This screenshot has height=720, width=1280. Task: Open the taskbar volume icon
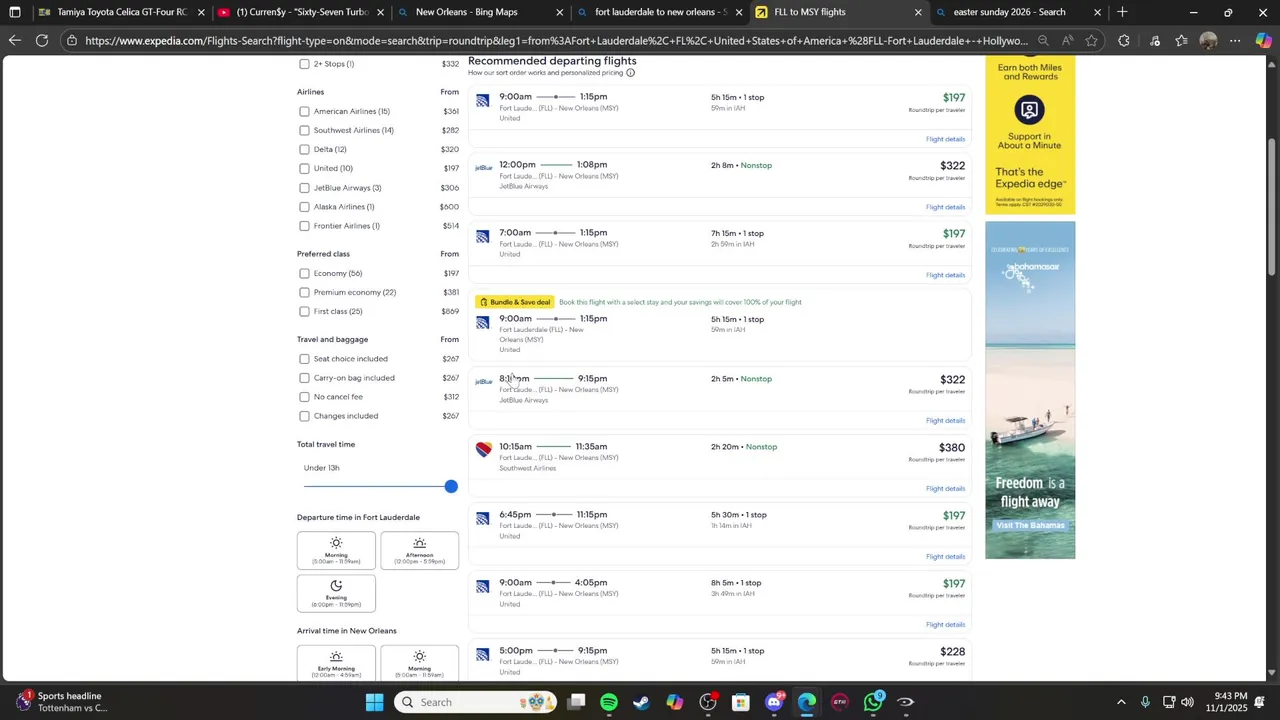click(x=1187, y=702)
